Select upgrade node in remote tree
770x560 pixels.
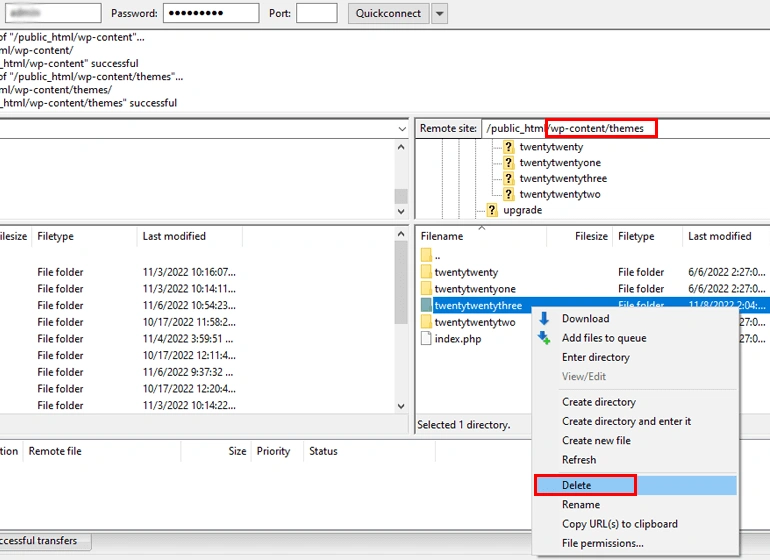(522, 210)
